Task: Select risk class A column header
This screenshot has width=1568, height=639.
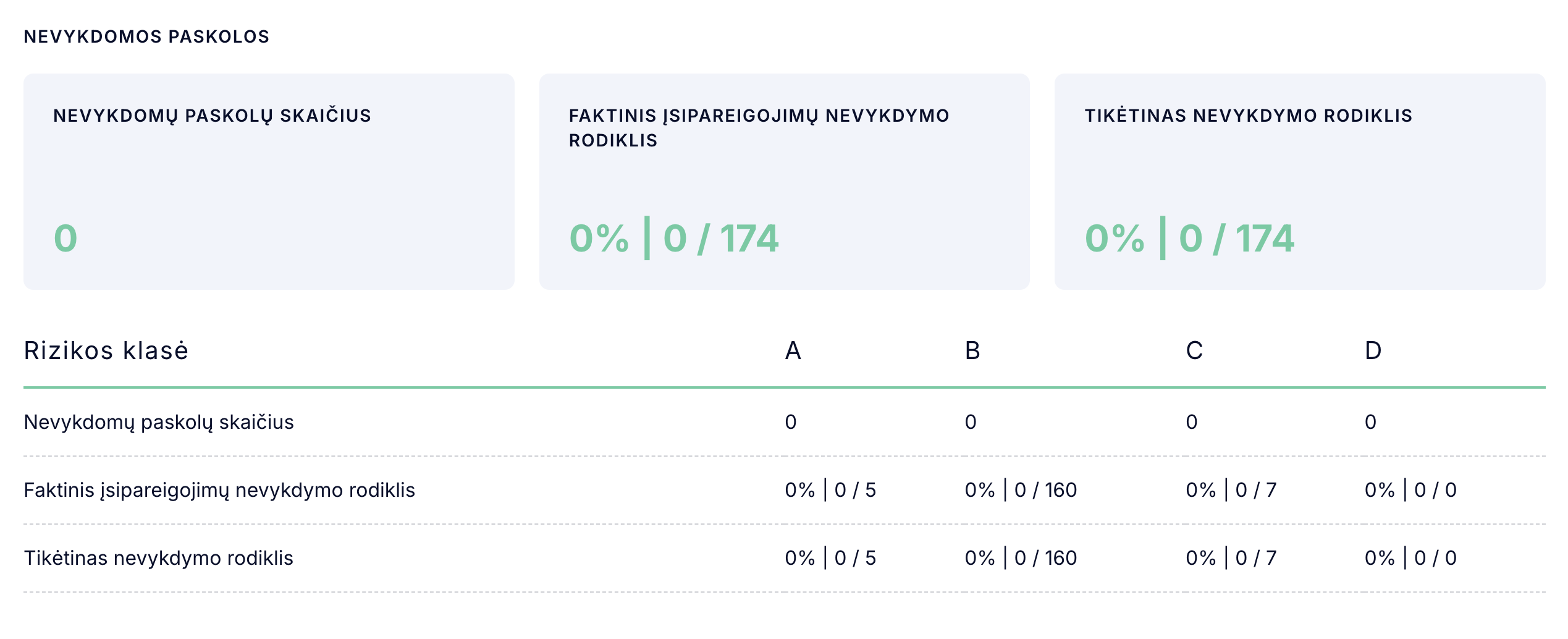Action: click(793, 351)
